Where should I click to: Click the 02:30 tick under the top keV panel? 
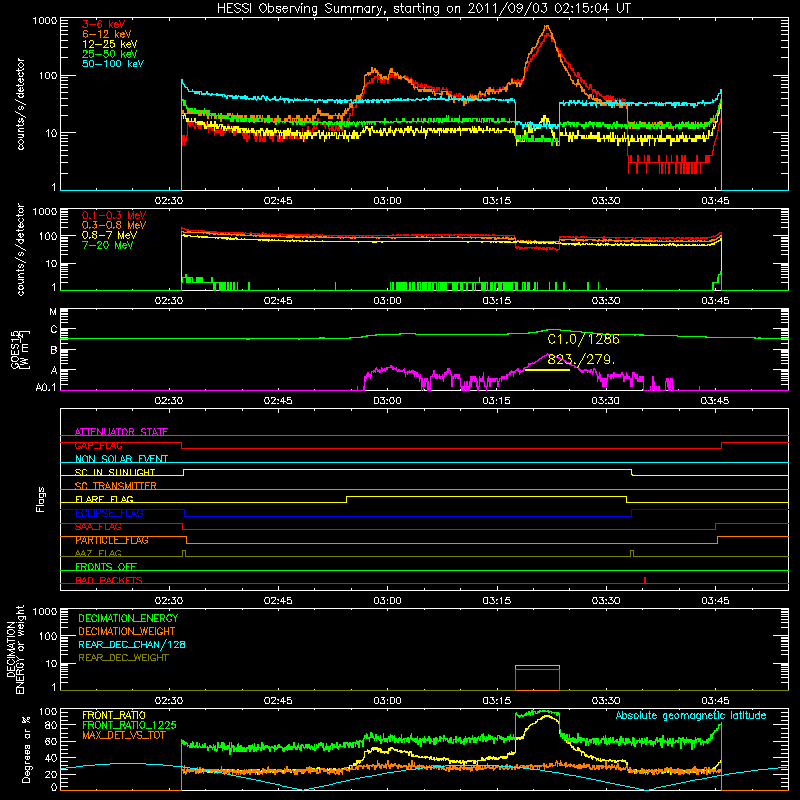(x=168, y=201)
